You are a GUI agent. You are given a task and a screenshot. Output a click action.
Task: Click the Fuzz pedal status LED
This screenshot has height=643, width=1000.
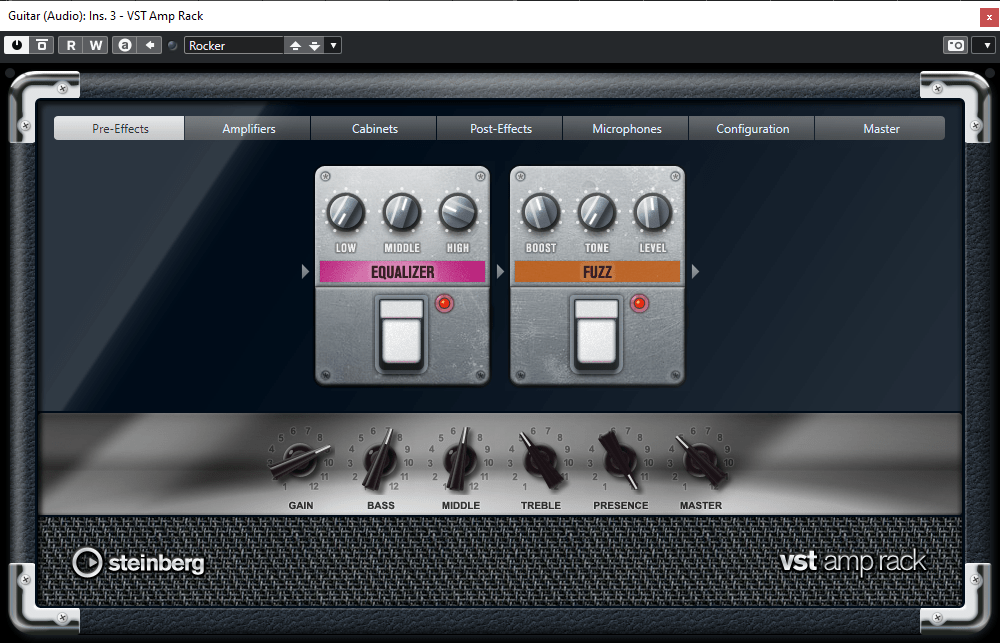tap(638, 303)
